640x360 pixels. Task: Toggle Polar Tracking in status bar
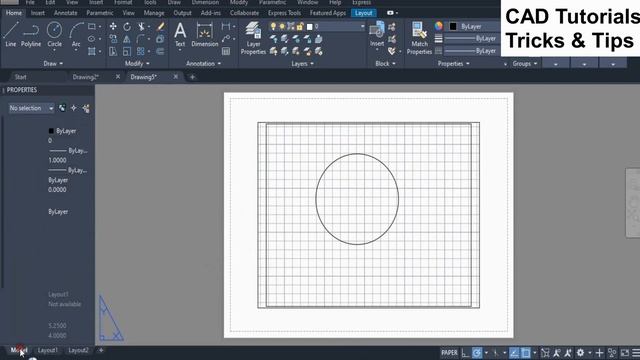click(477, 353)
